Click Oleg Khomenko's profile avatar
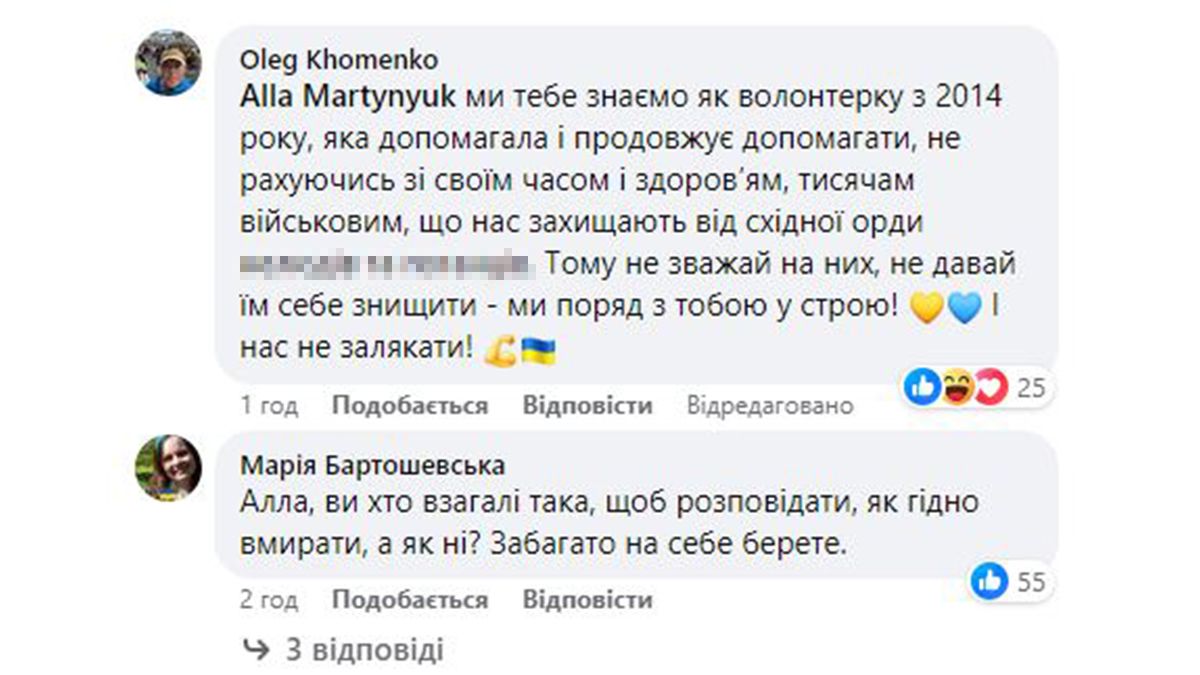This screenshot has width=1200, height=675. (x=169, y=62)
